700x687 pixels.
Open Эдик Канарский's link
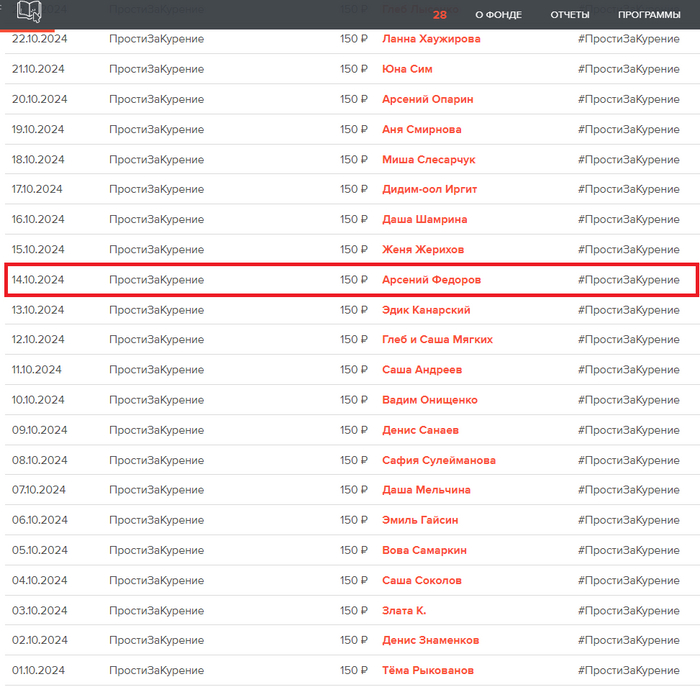(426, 310)
